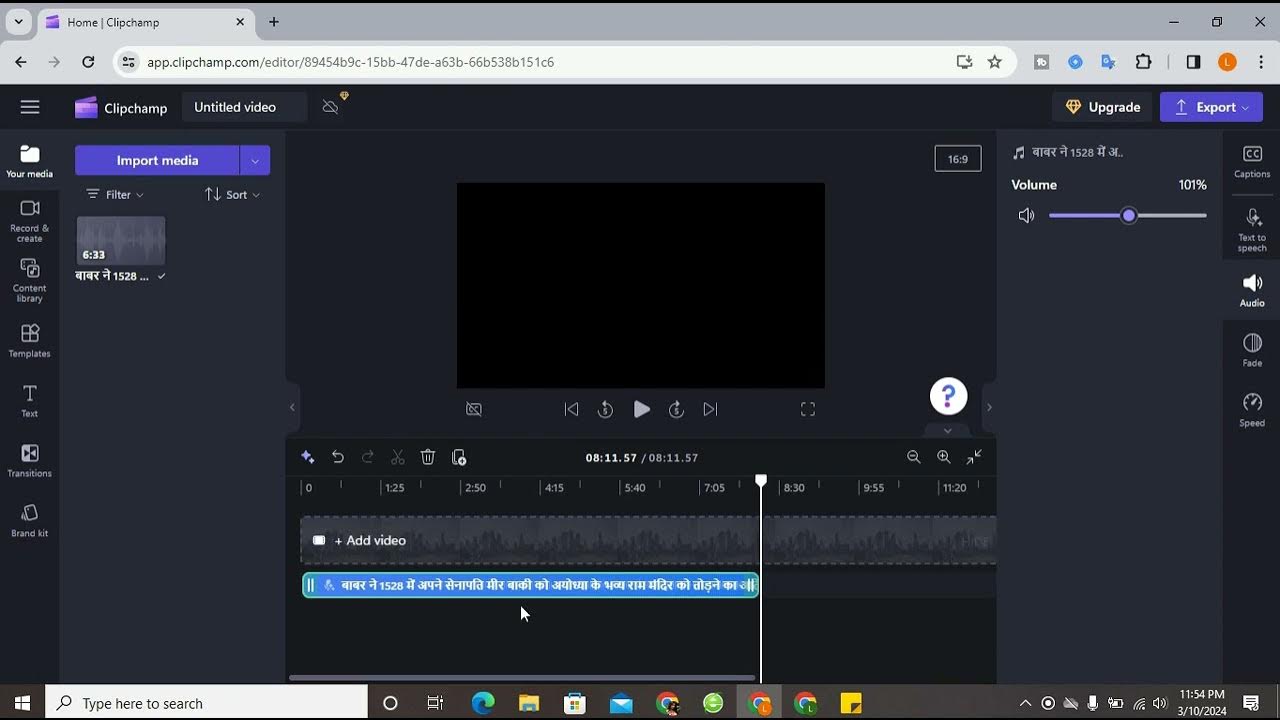Open Your media tab

30,161
